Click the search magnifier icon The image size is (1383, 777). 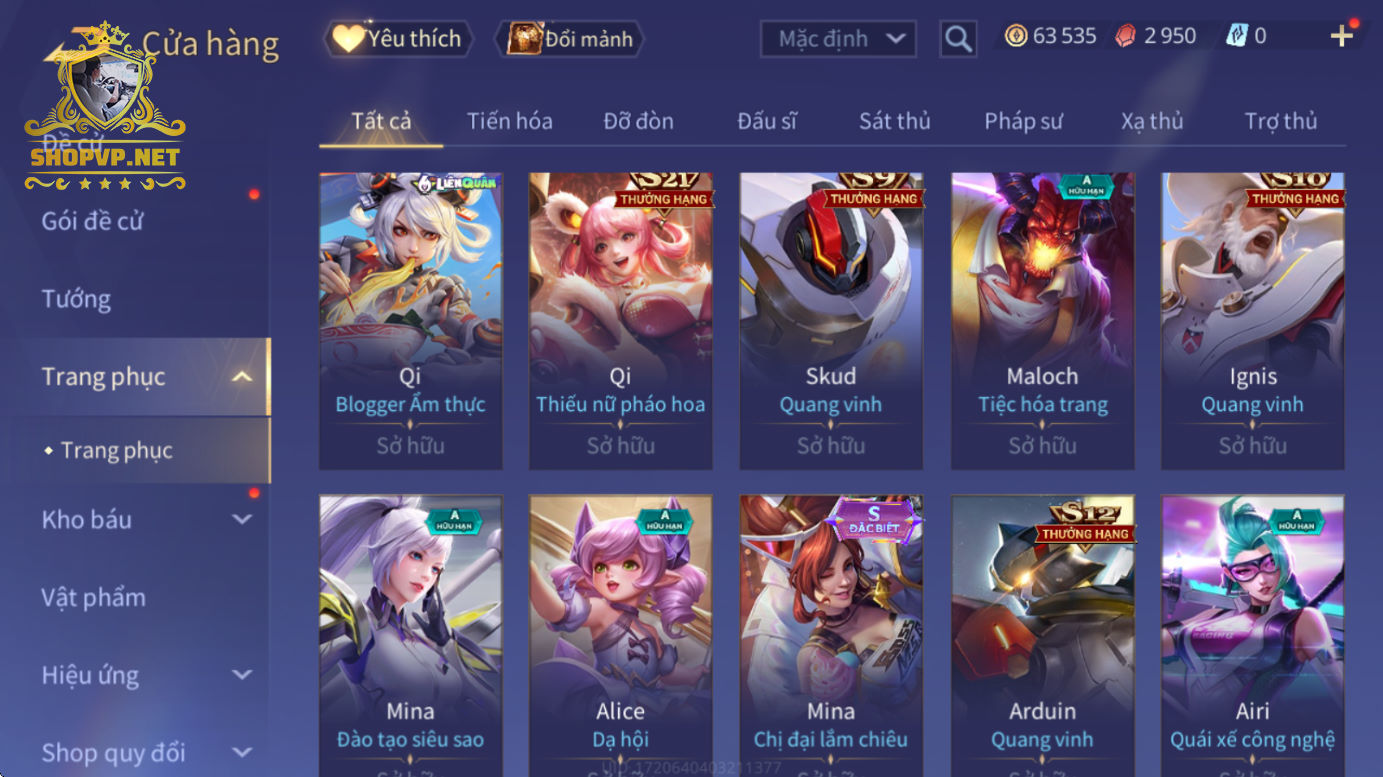[x=957, y=39]
